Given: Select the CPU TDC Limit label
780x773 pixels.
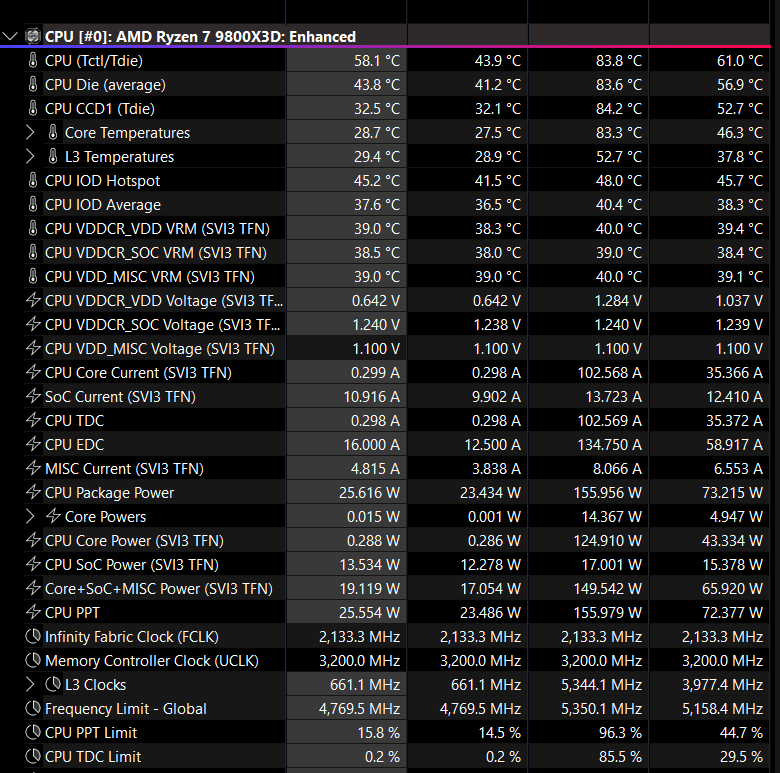Looking at the screenshot, I should point(93,757).
